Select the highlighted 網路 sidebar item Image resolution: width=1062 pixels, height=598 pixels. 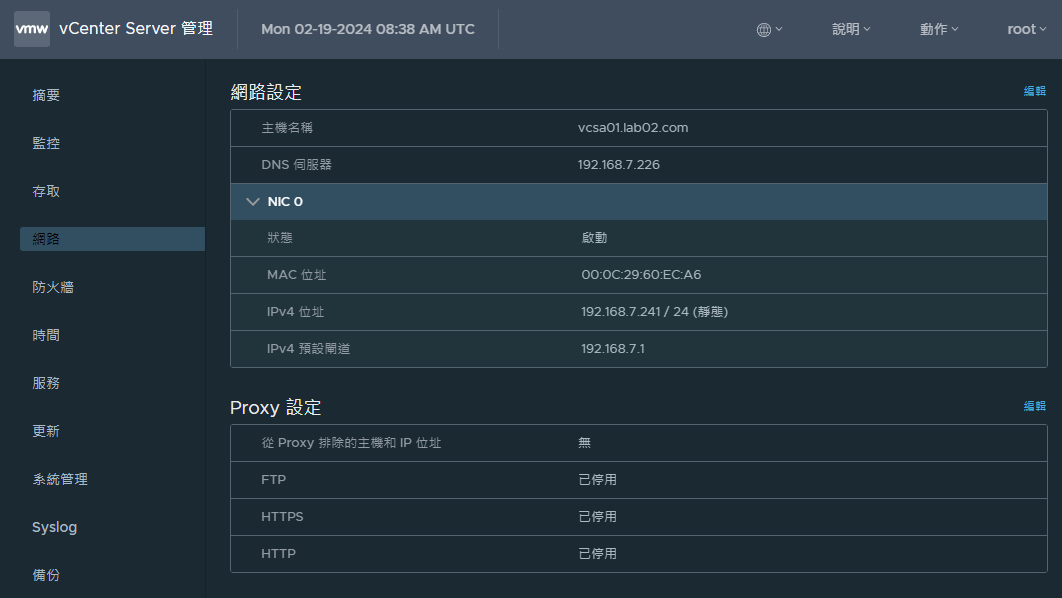pos(112,239)
